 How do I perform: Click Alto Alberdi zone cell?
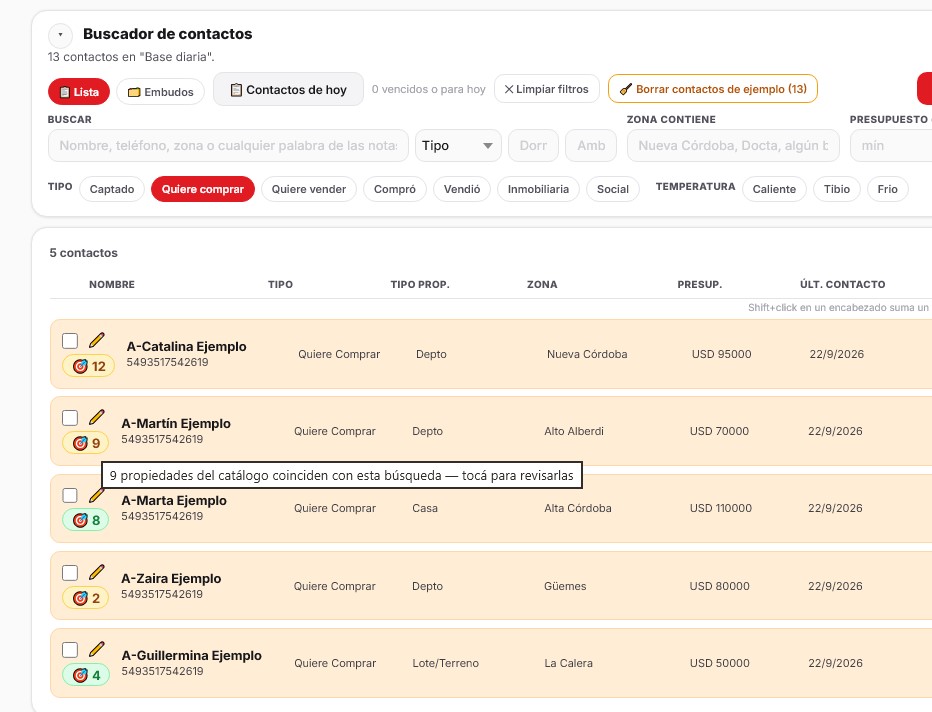pyautogui.click(x=574, y=431)
